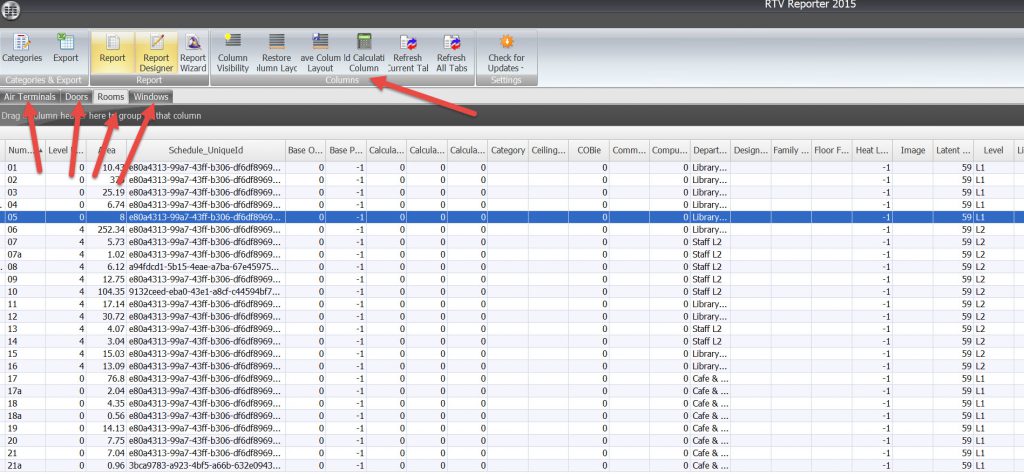Click the Category column header
Image resolution: width=1024 pixels, height=474 pixels.
(508, 150)
